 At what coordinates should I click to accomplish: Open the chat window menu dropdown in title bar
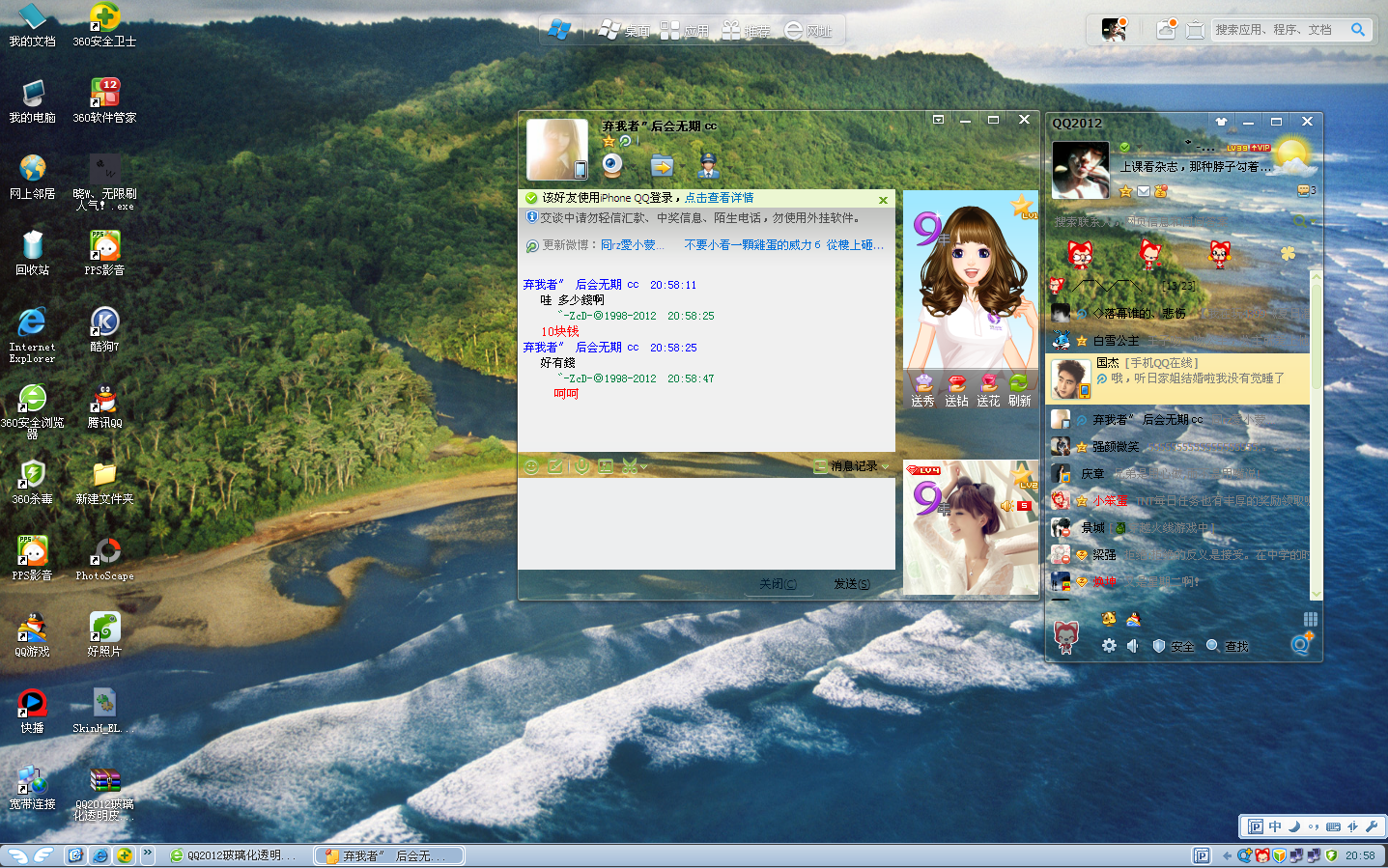[x=938, y=120]
